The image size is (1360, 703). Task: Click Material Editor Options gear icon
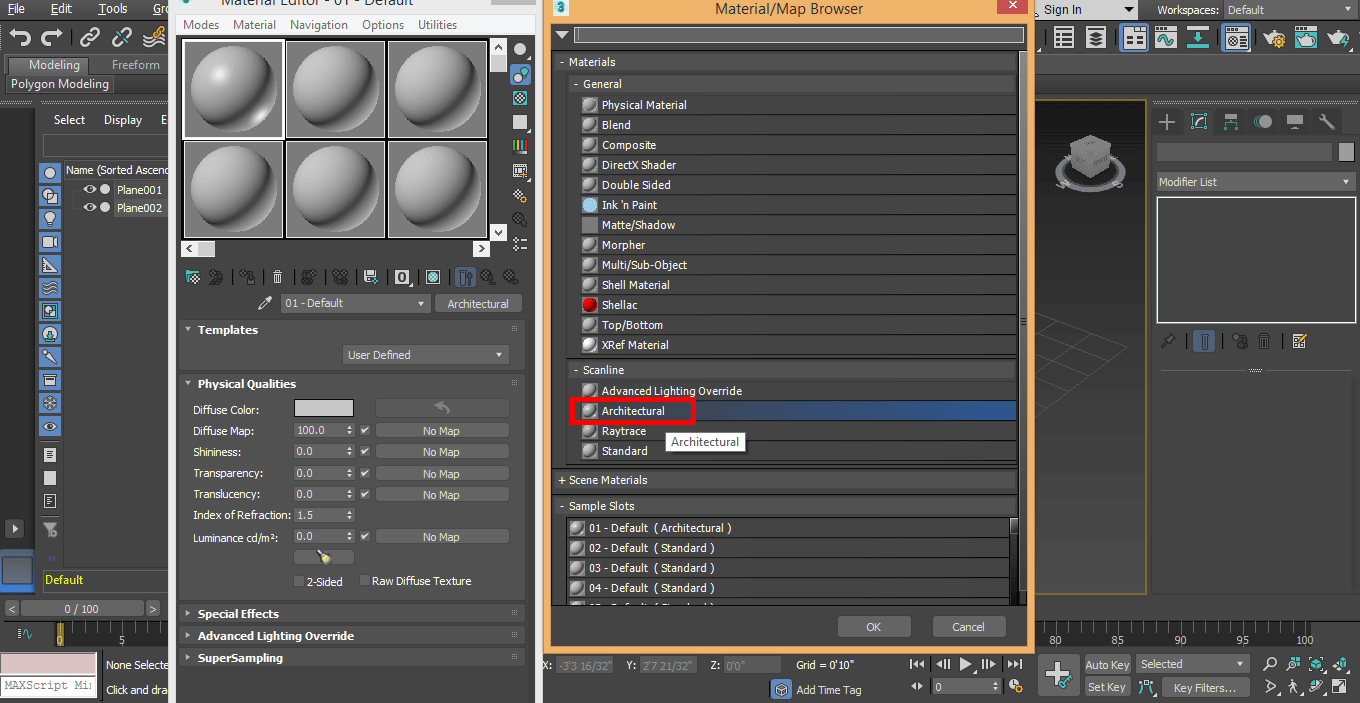(x=520, y=195)
